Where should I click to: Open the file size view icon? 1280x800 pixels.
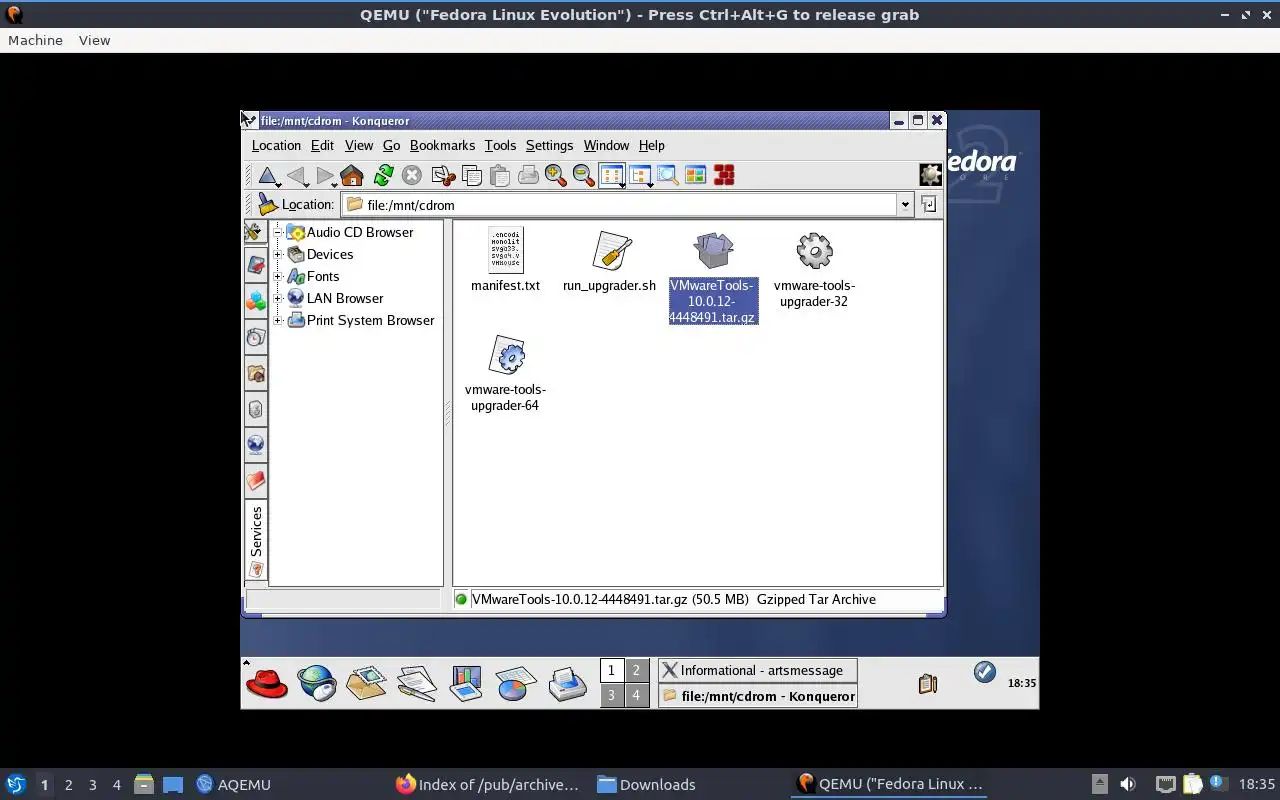coord(668,176)
